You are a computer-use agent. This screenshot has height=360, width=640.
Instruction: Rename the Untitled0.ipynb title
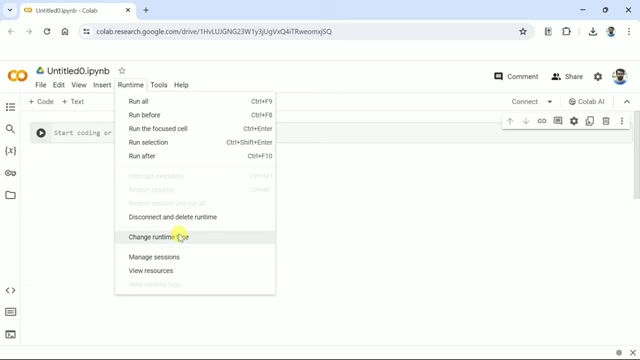click(78, 71)
